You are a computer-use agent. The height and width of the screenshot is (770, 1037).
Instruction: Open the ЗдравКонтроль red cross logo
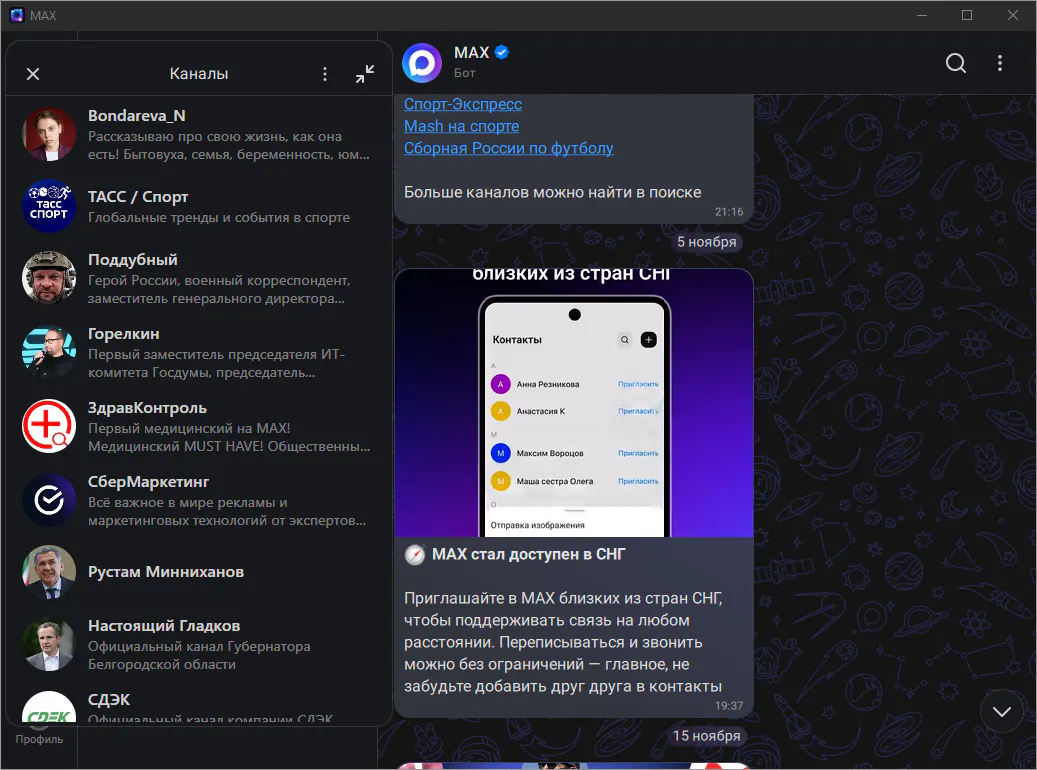pos(49,426)
